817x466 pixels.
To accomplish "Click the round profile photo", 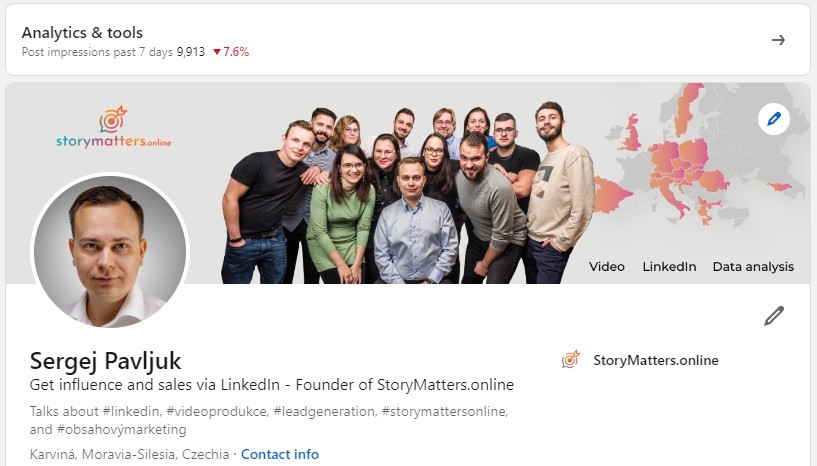I will (x=110, y=251).
